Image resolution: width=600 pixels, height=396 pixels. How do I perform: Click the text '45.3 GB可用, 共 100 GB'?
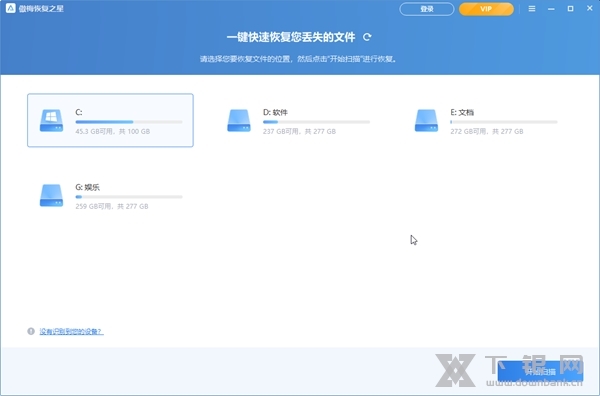112,131
